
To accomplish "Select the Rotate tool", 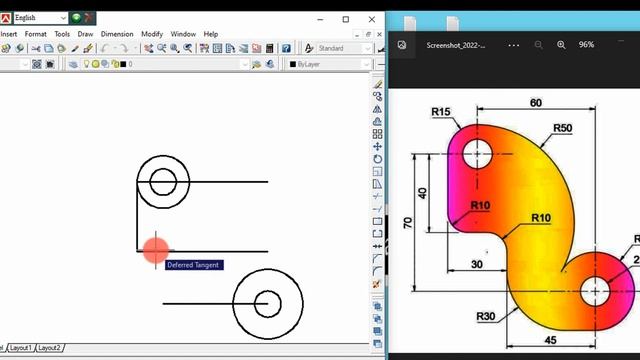I will coord(378,159).
